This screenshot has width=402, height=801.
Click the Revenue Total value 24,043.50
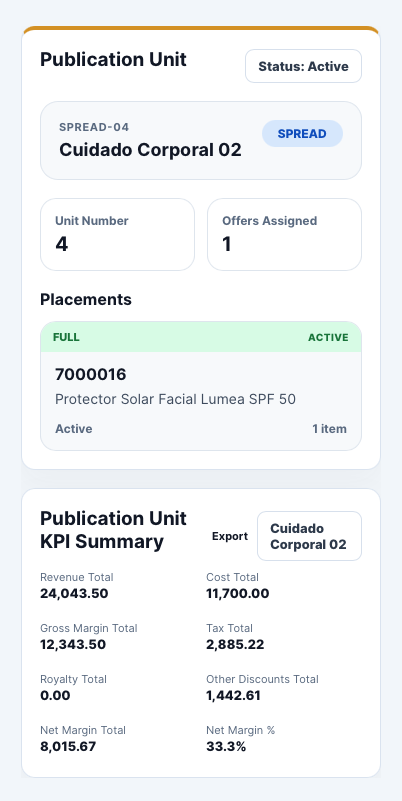click(x=74, y=593)
